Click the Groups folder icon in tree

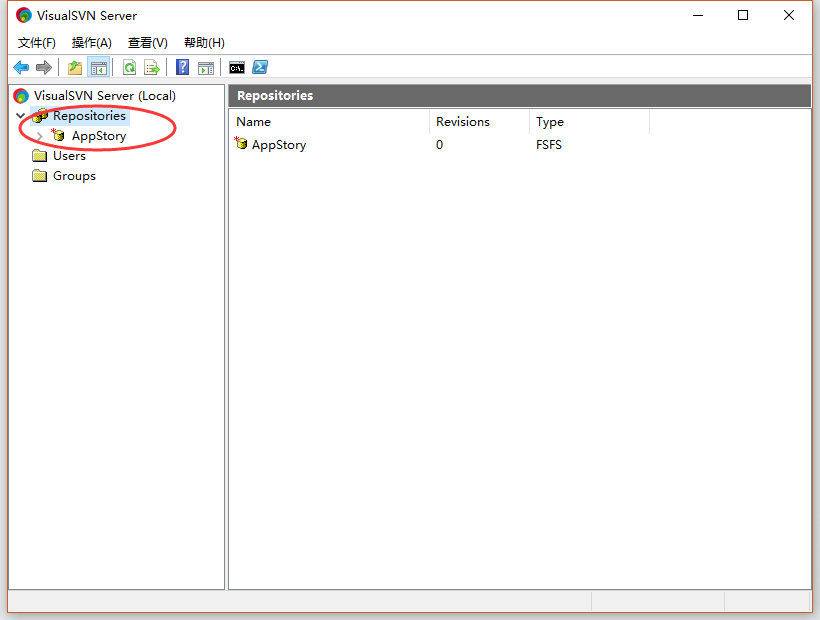pyautogui.click(x=39, y=175)
